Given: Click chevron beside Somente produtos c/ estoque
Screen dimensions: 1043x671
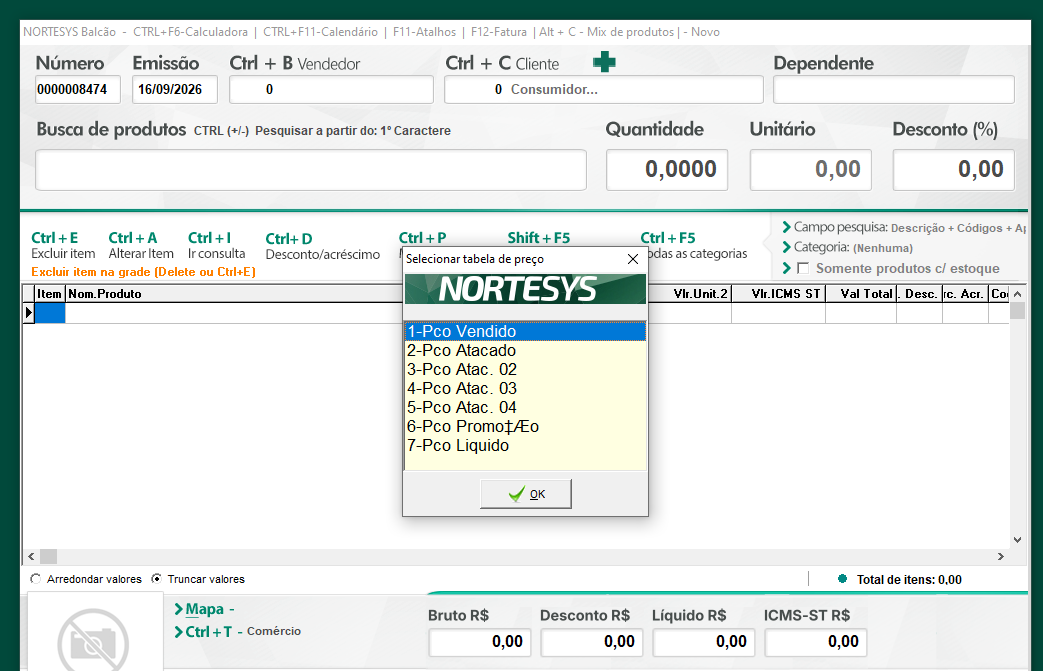Looking at the screenshot, I should point(786,268).
